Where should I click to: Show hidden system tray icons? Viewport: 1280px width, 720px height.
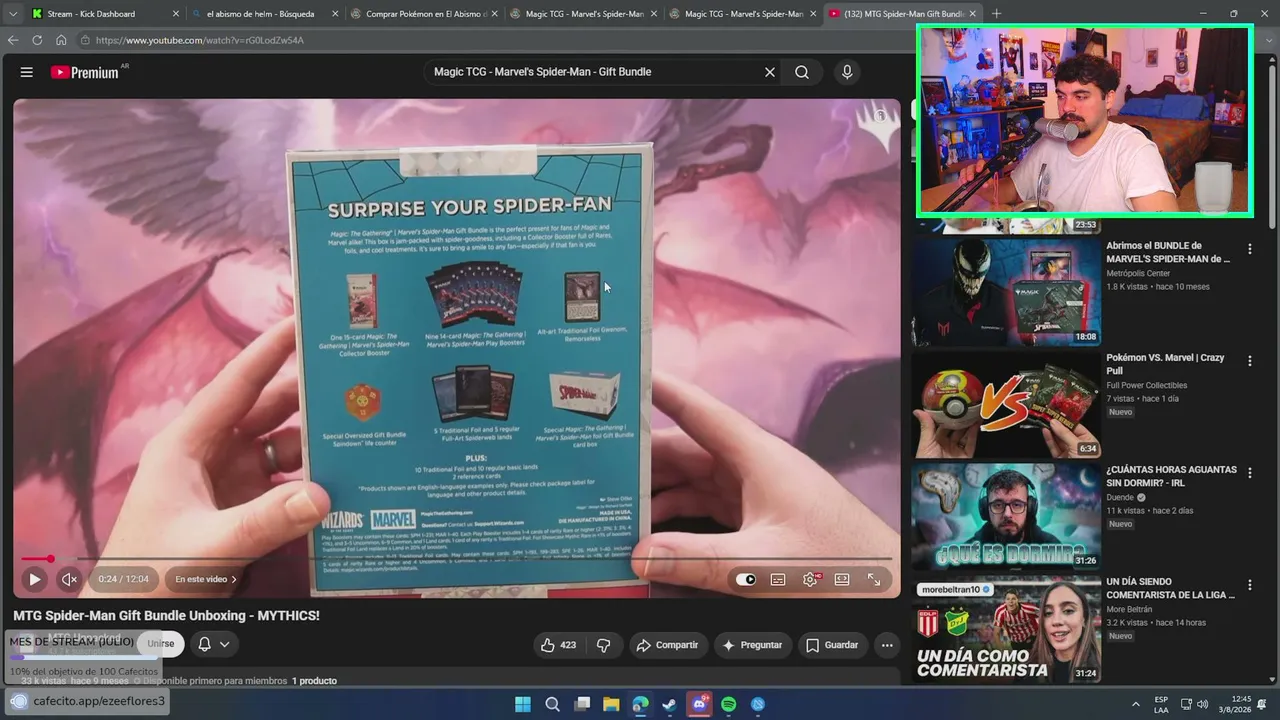(1135, 704)
